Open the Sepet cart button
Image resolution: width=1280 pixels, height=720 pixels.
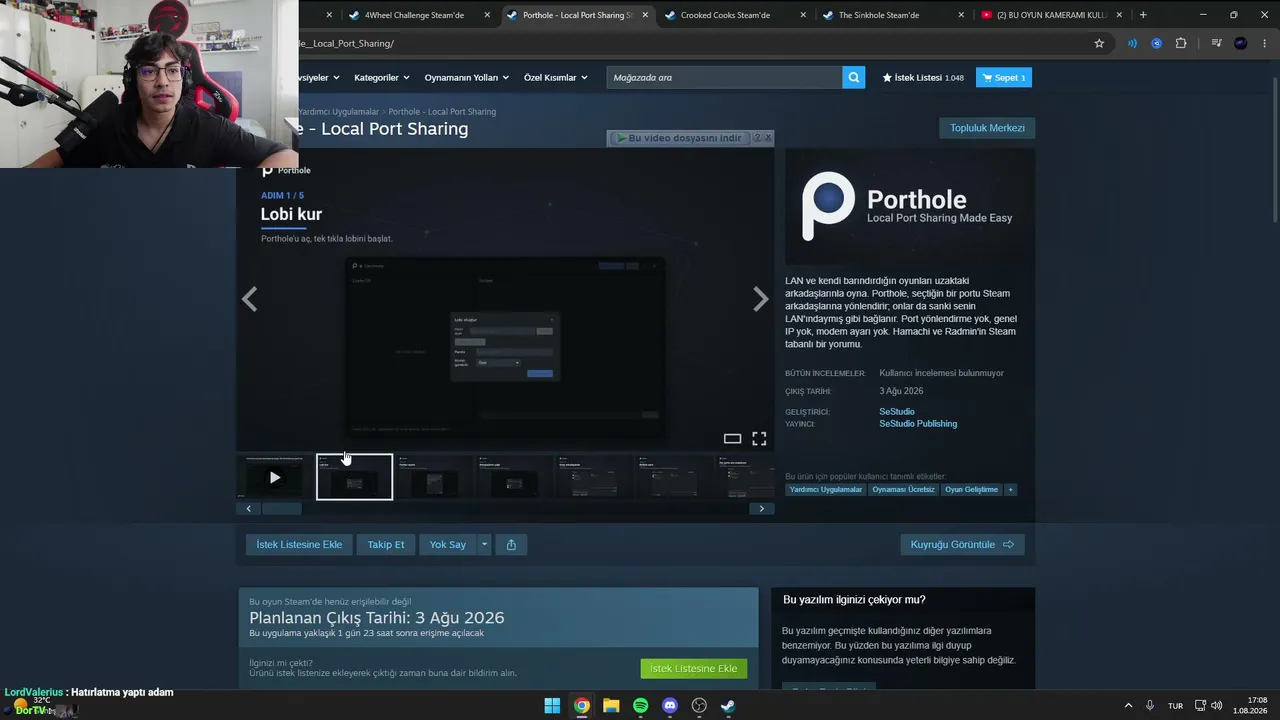click(1003, 77)
